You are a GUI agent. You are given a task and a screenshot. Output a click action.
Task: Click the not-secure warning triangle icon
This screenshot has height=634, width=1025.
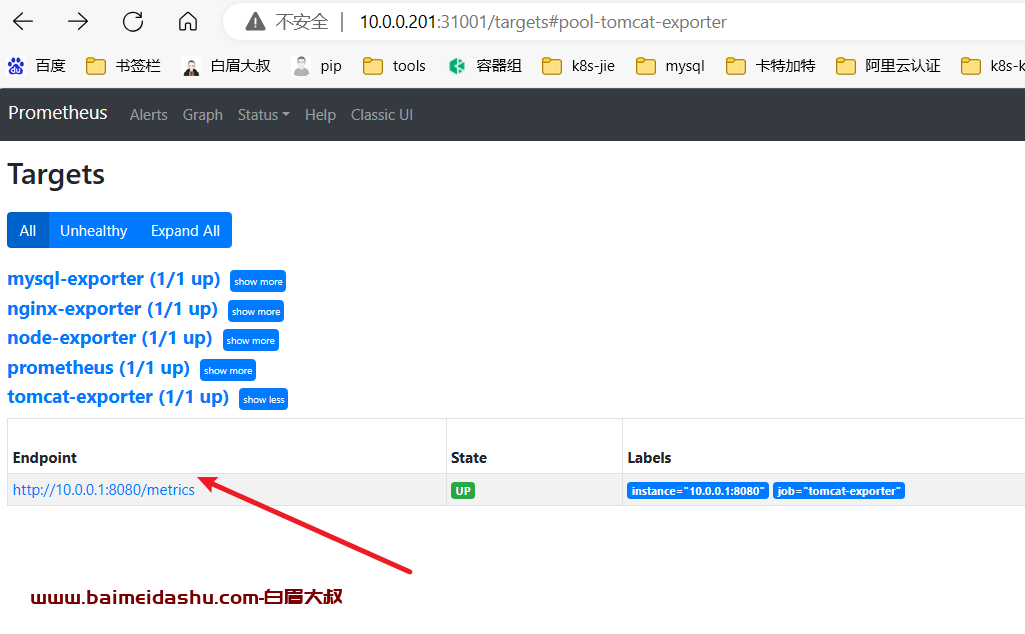[x=255, y=22]
